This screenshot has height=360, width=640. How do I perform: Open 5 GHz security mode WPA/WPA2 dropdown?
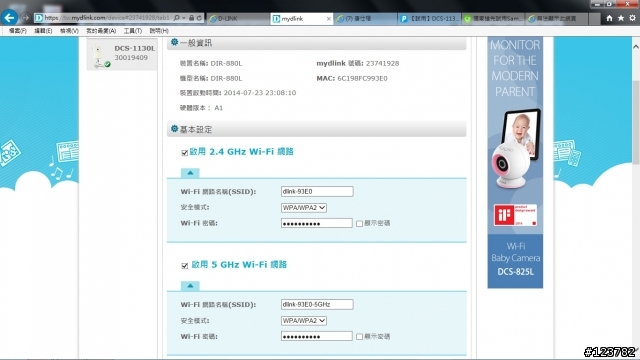pyautogui.click(x=304, y=321)
